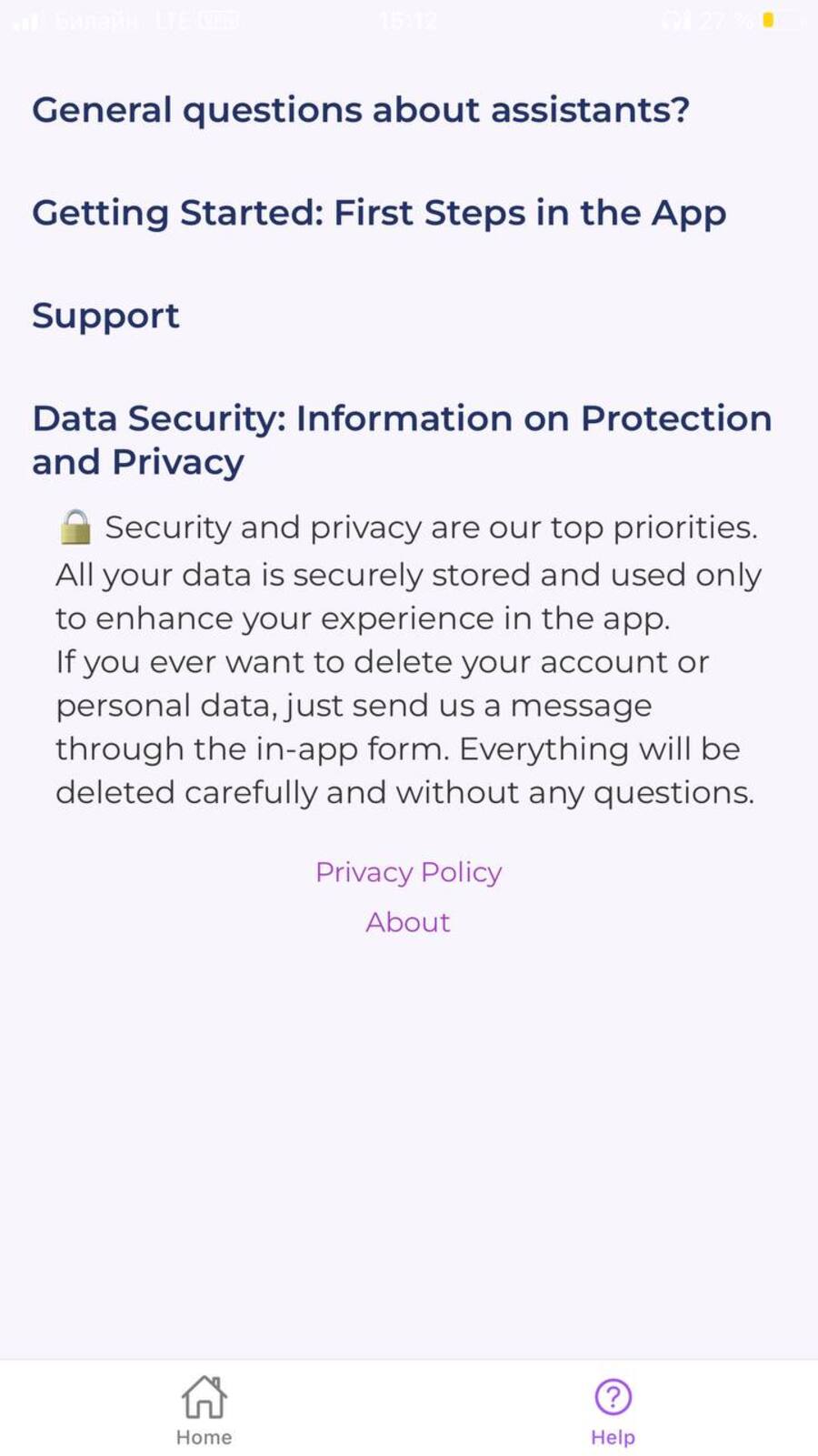
Task: Expand Getting Started: First Steps section
Action: tap(379, 213)
